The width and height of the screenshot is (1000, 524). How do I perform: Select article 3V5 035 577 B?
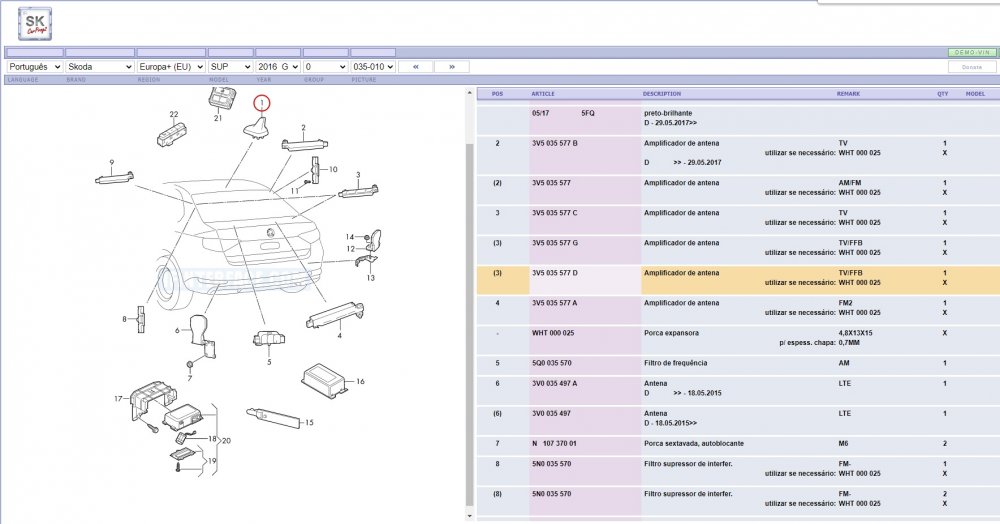pos(555,143)
